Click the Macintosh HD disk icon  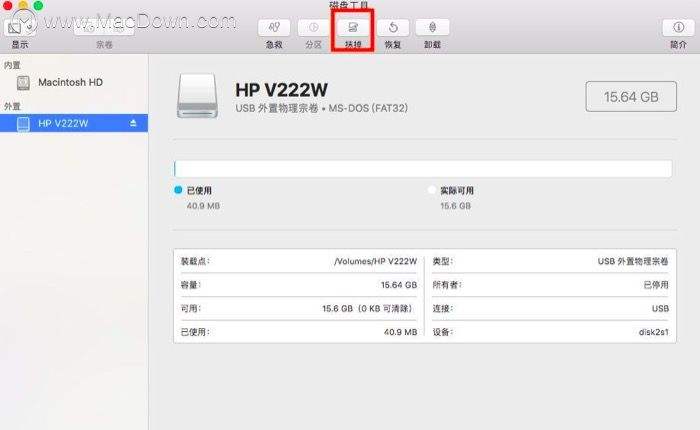23,83
